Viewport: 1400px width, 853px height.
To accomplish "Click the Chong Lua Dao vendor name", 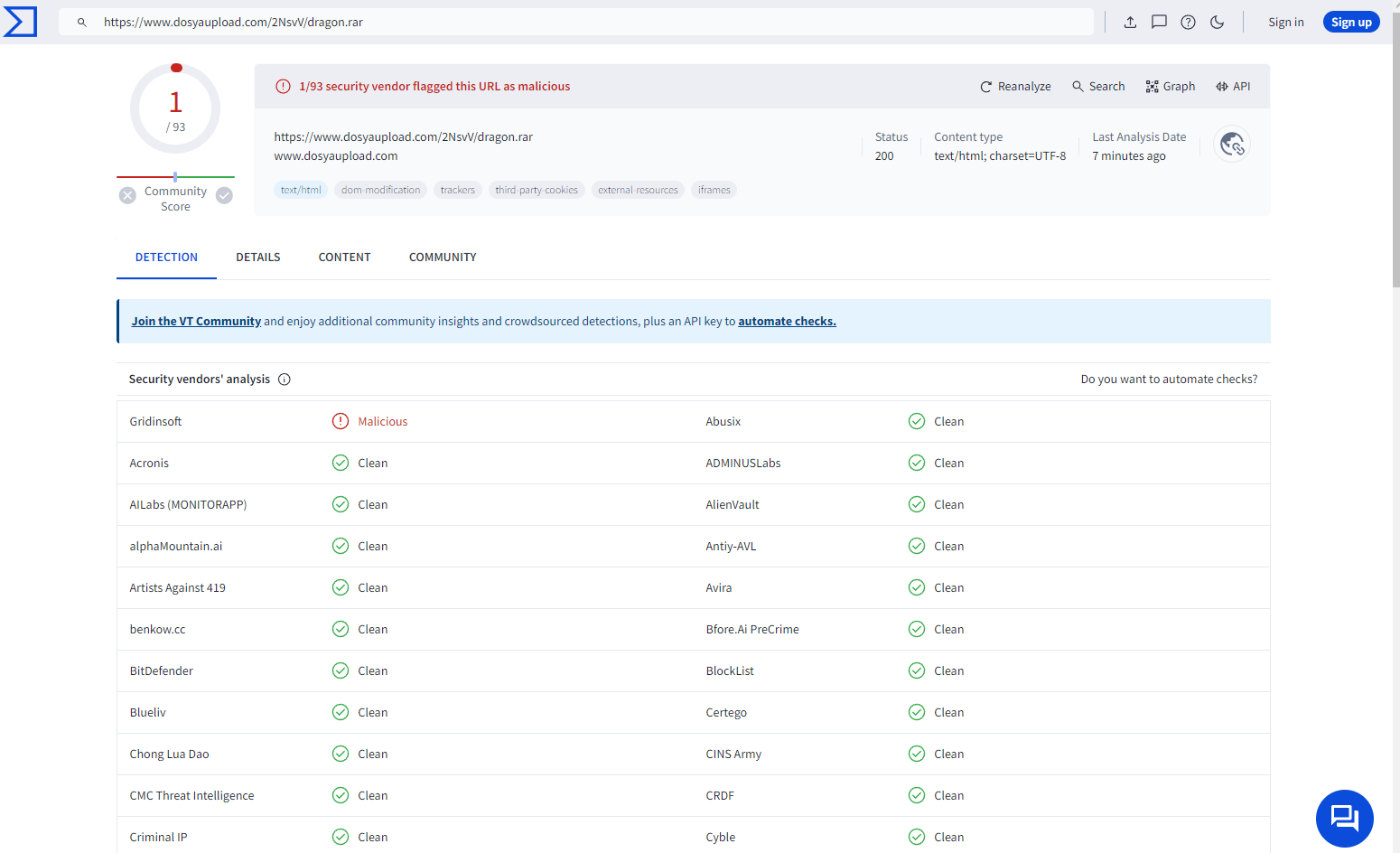I will coord(169,755).
